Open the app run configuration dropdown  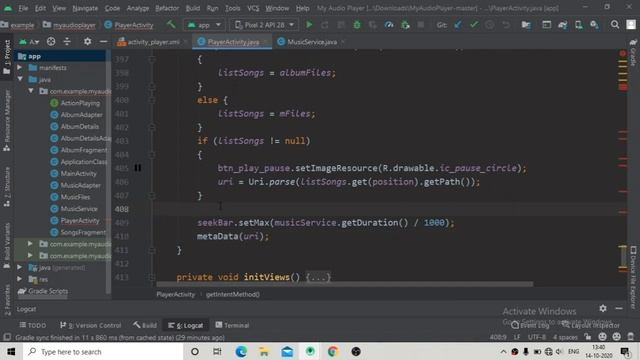click(x=204, y=25)
